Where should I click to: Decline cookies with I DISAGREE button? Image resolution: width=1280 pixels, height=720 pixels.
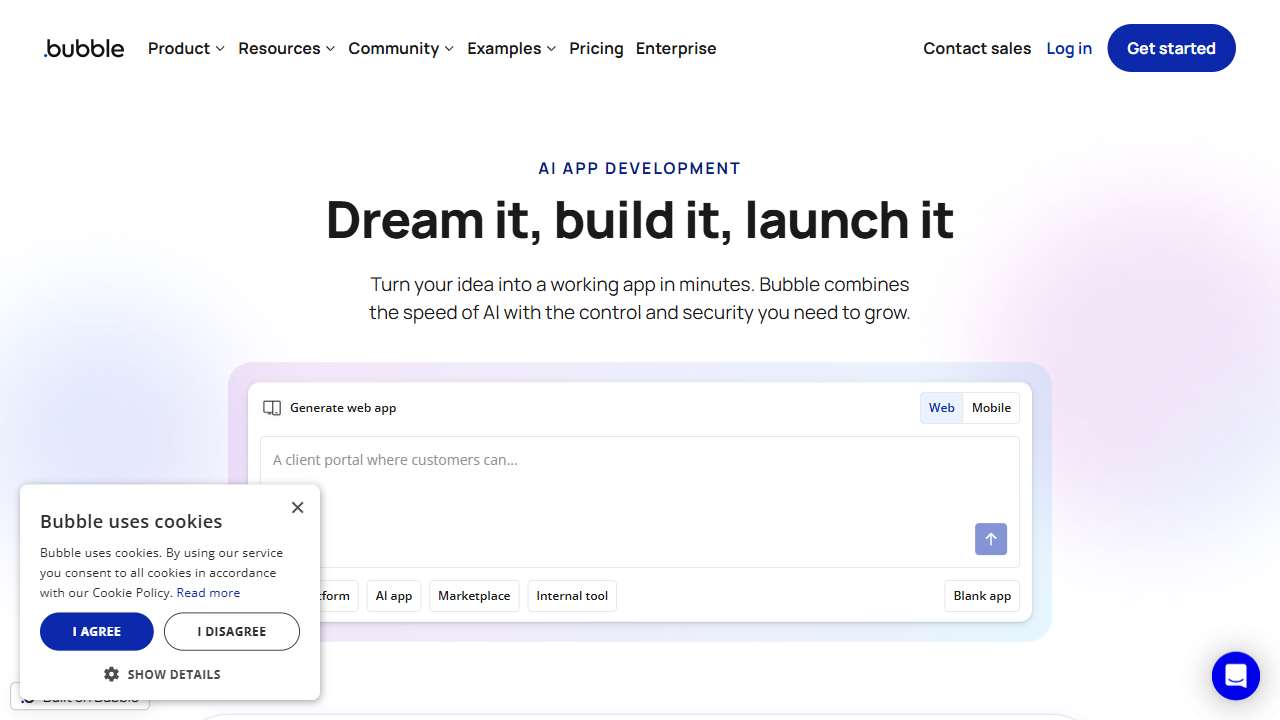pos(232,632)
